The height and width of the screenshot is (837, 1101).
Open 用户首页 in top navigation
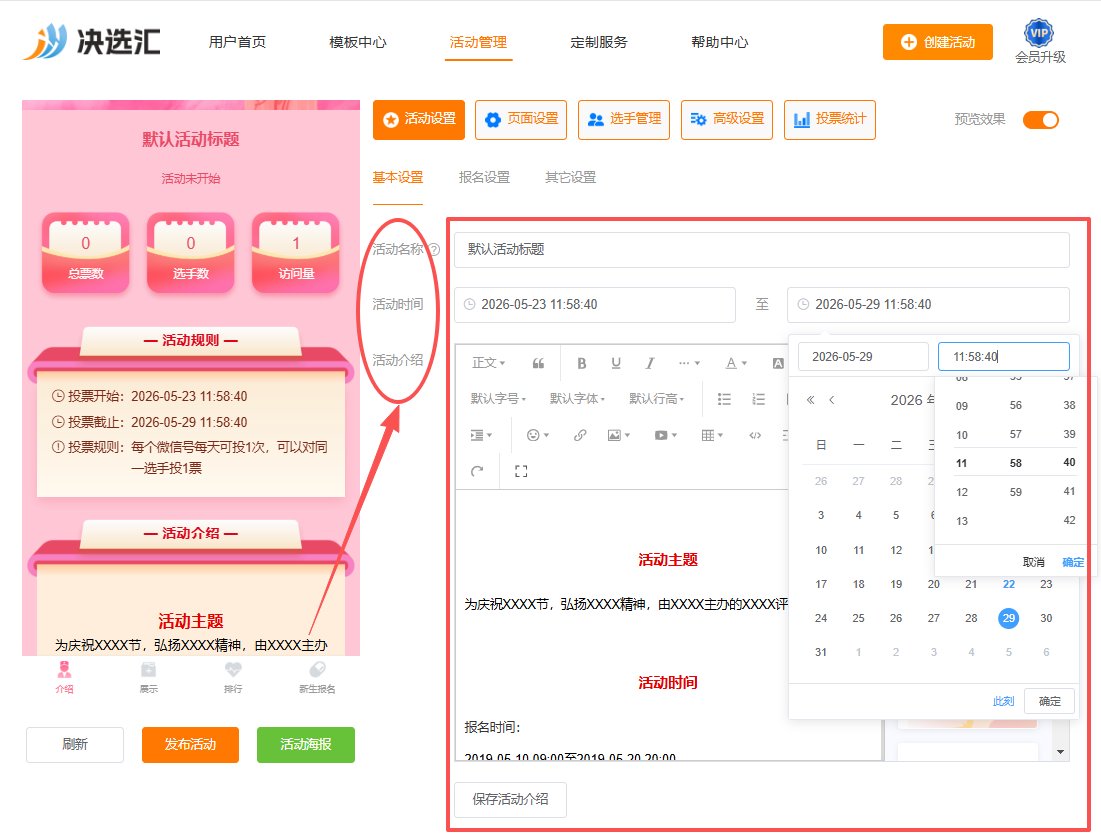pyautogui.click(x=237, y=42)
